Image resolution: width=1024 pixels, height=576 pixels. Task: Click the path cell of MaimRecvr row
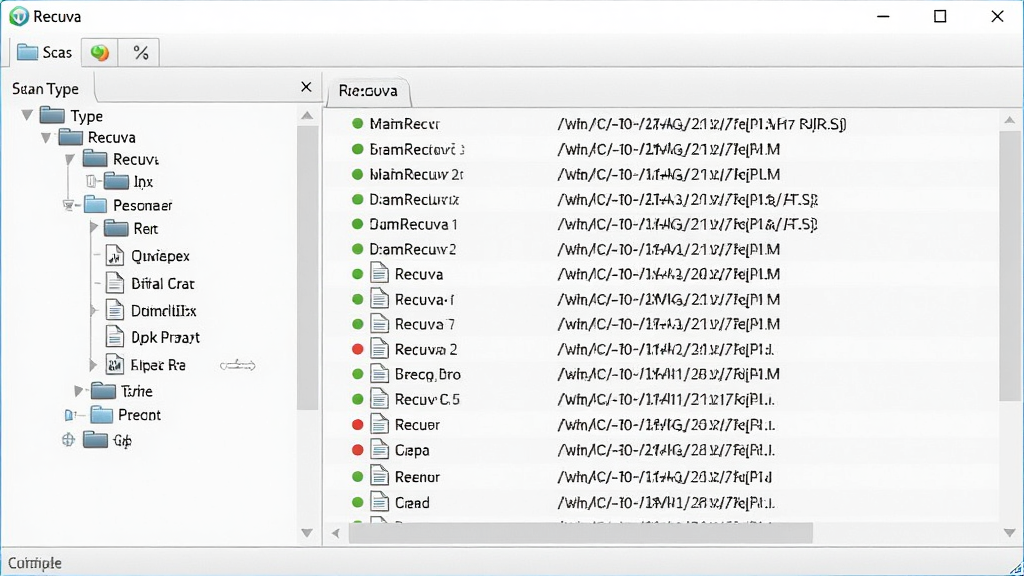701,123
